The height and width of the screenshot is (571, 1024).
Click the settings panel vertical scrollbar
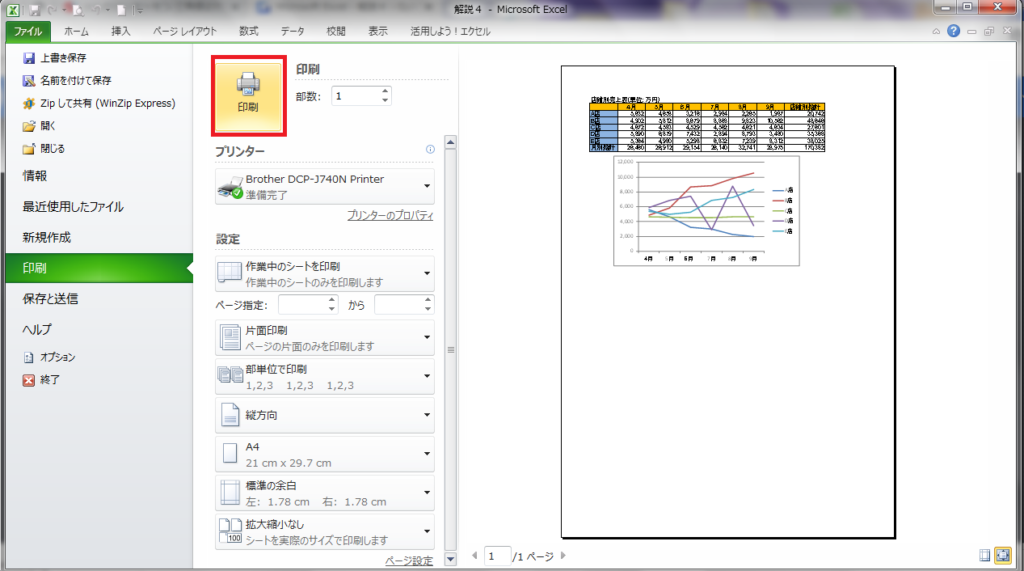coord(450,350)
